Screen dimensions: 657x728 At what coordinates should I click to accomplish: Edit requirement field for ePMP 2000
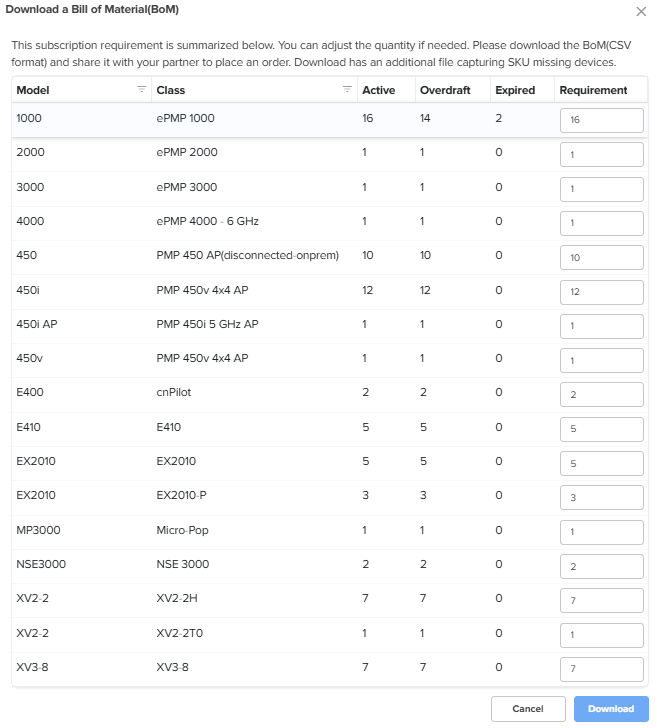pos(601,155)
